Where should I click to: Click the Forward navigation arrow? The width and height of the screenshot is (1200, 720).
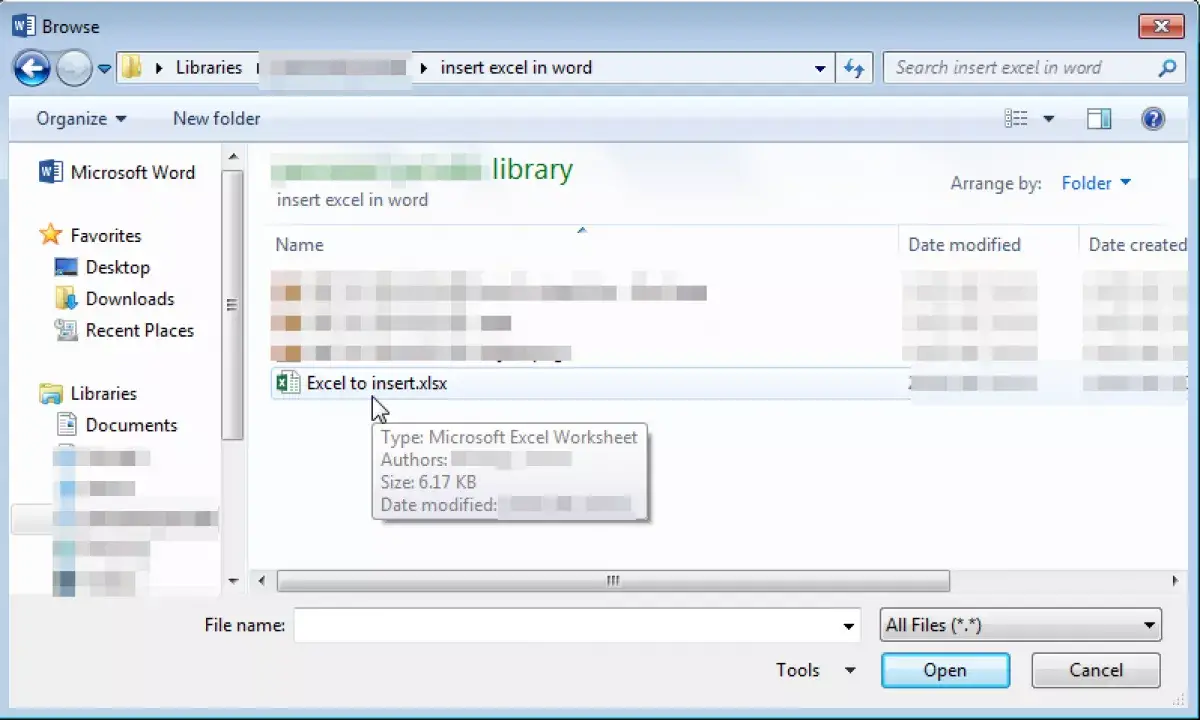point(74,68)
